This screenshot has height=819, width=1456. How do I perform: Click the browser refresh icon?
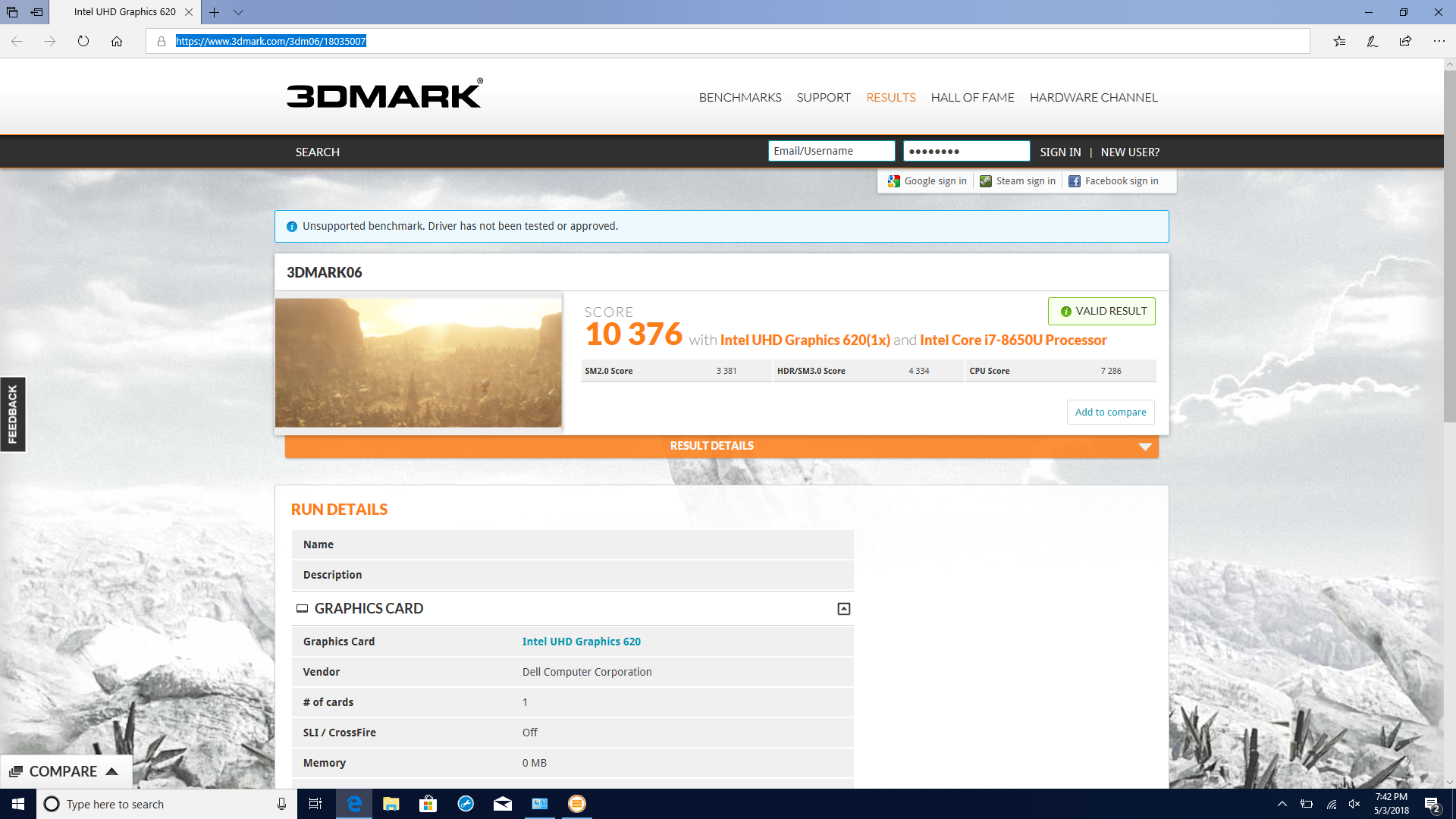(83, 41)
